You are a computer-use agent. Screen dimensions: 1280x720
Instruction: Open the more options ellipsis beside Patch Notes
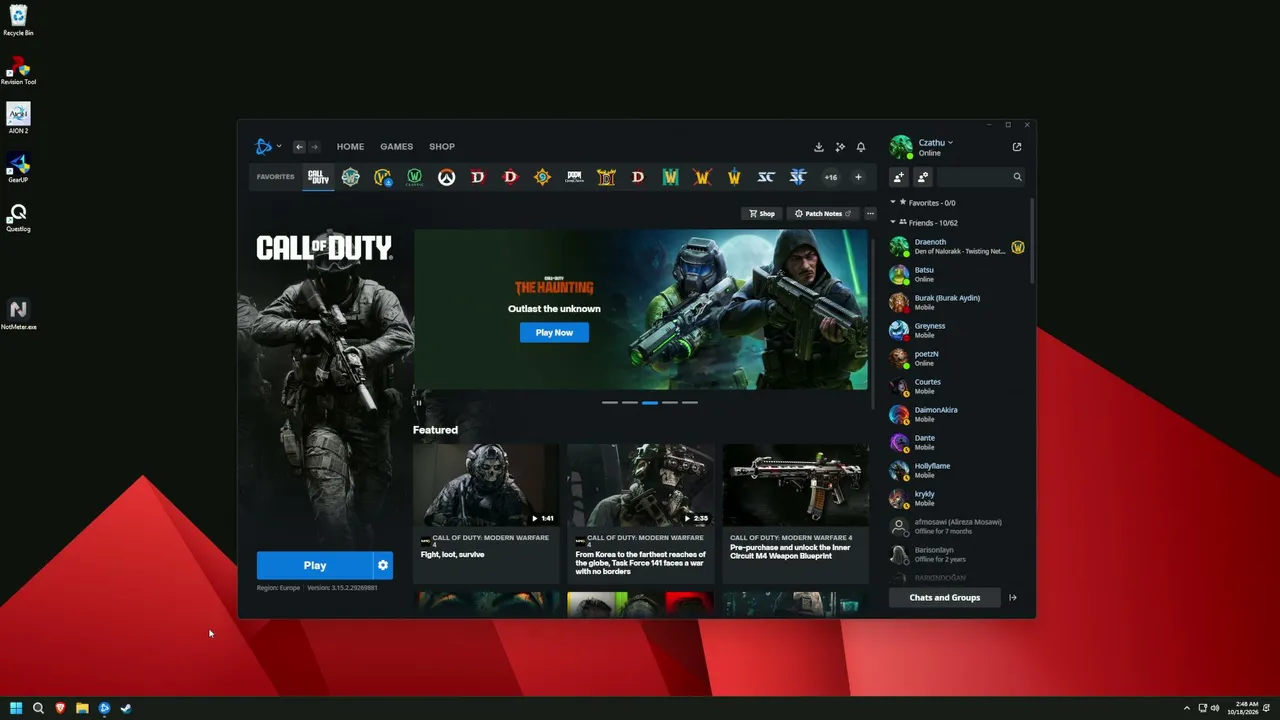tap(870, 213)
